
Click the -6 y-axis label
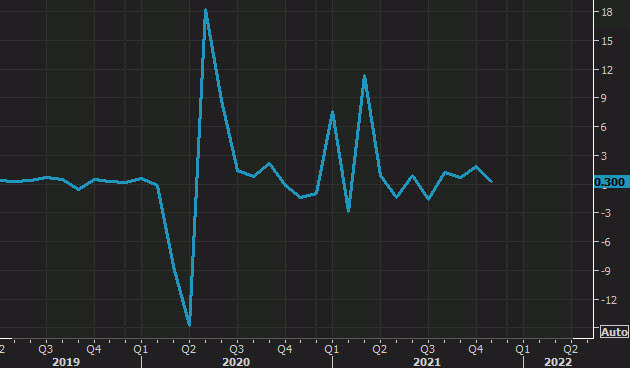(x=605, y=242)
